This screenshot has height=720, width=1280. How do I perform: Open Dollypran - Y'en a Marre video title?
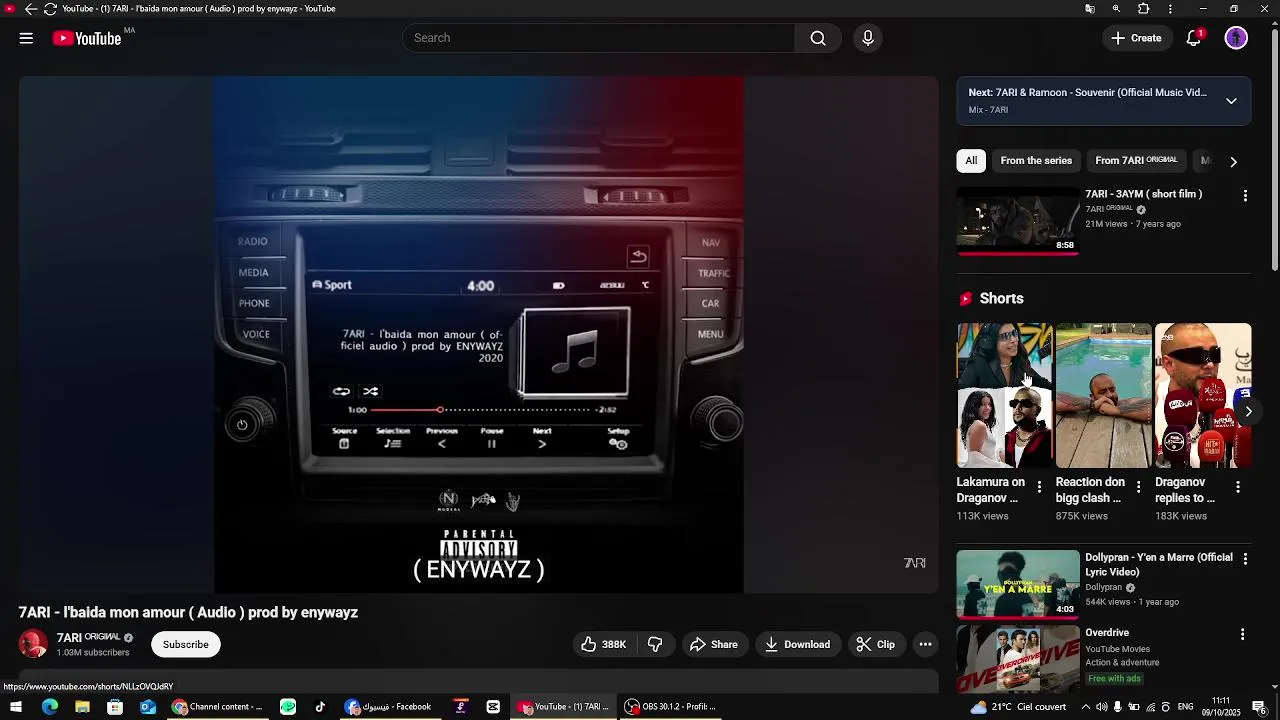coord(1159,564)
